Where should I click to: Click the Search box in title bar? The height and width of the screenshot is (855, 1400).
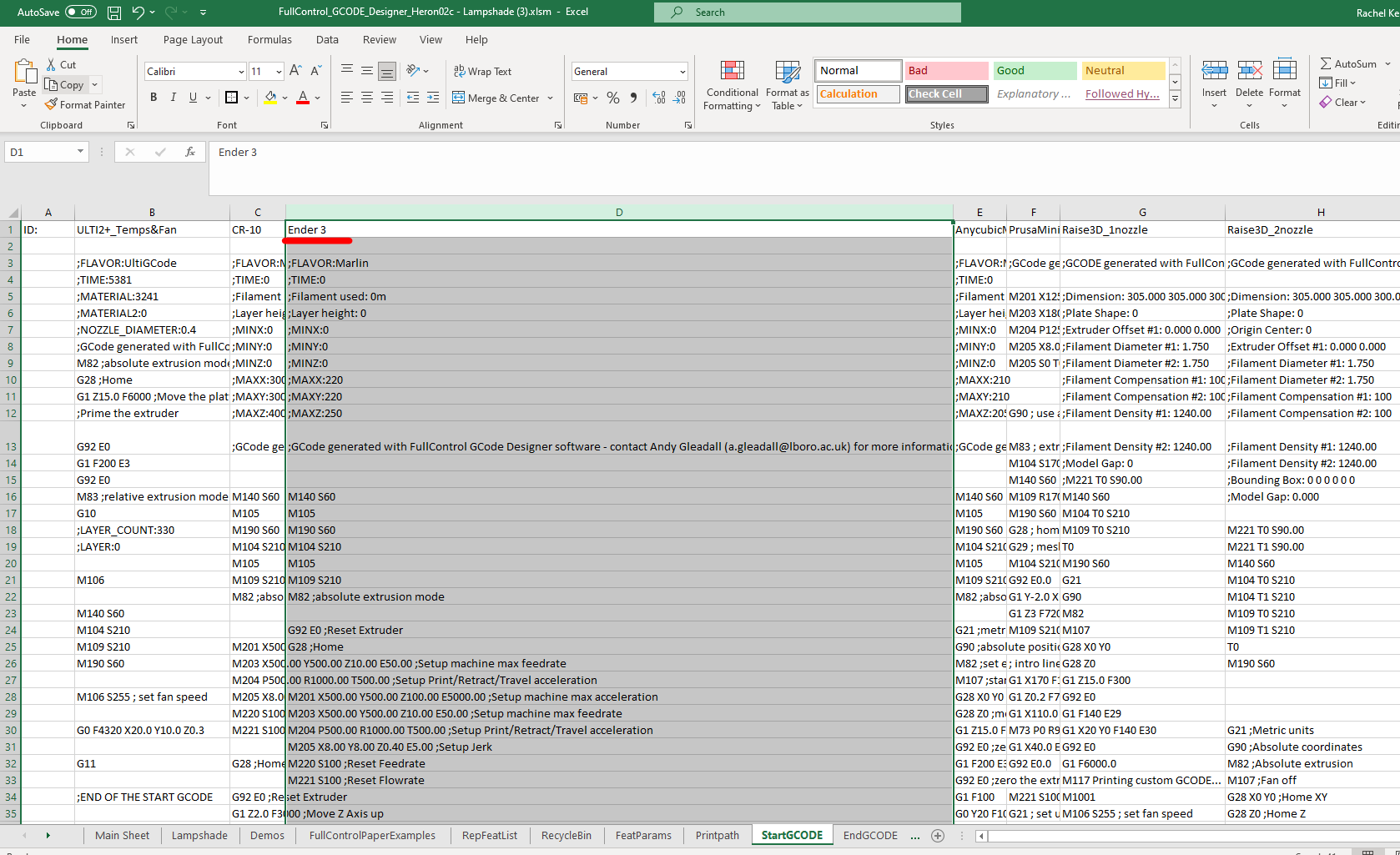pos(808,13)
